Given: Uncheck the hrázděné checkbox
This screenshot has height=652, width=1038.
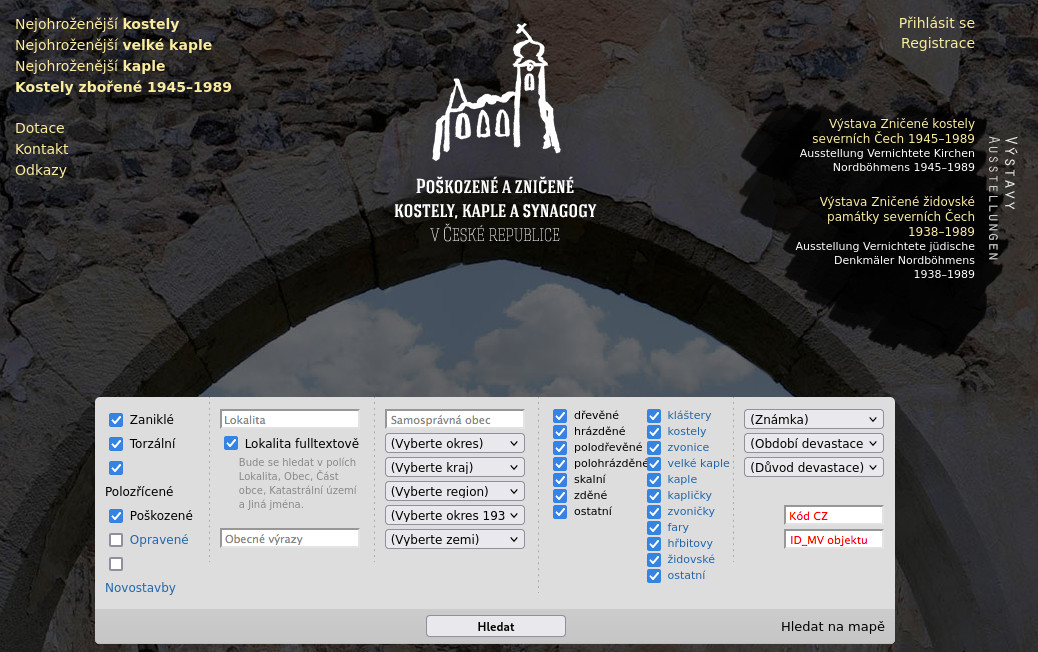Looking at the screenshot, I should [x=560, y=432].
